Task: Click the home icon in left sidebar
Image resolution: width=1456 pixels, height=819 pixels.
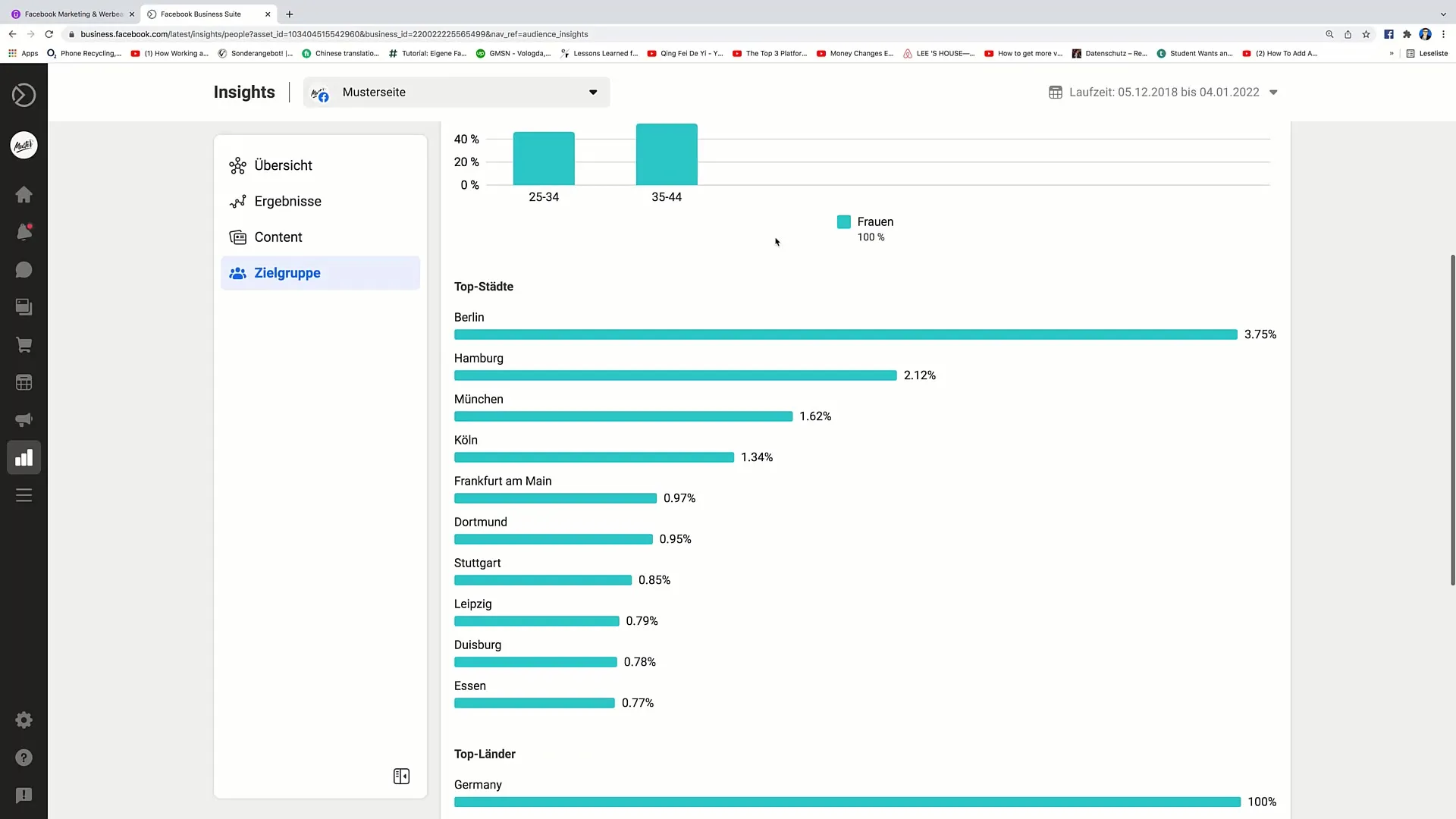Action: (x=24, y=194)
